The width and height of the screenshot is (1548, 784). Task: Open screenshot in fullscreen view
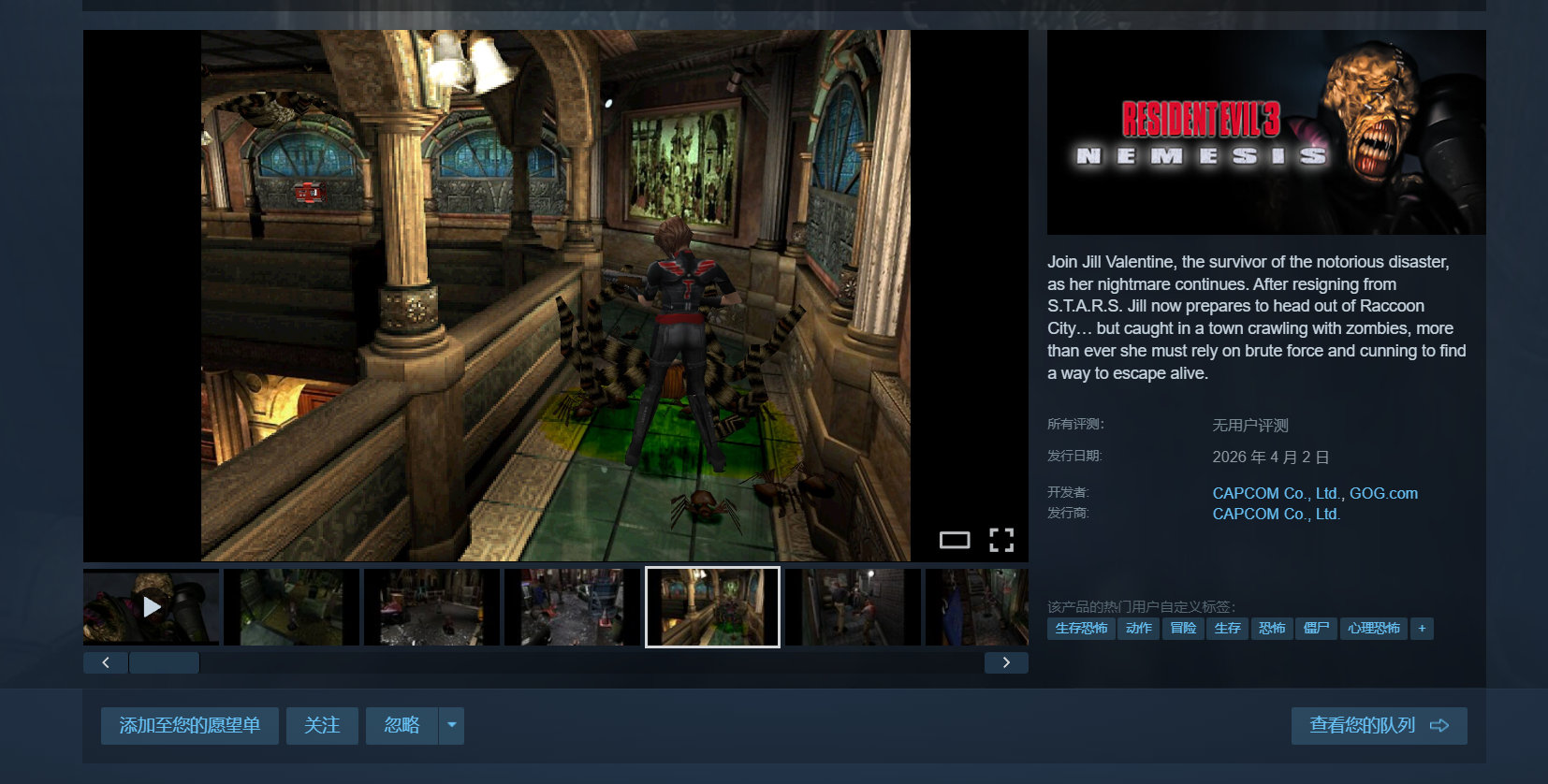click(x=1001, y=540)
